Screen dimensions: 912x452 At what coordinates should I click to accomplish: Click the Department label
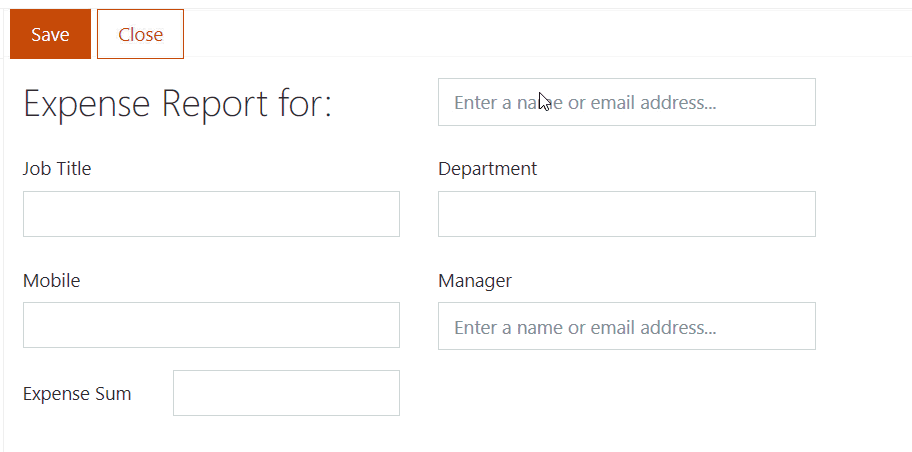point(487,169)
